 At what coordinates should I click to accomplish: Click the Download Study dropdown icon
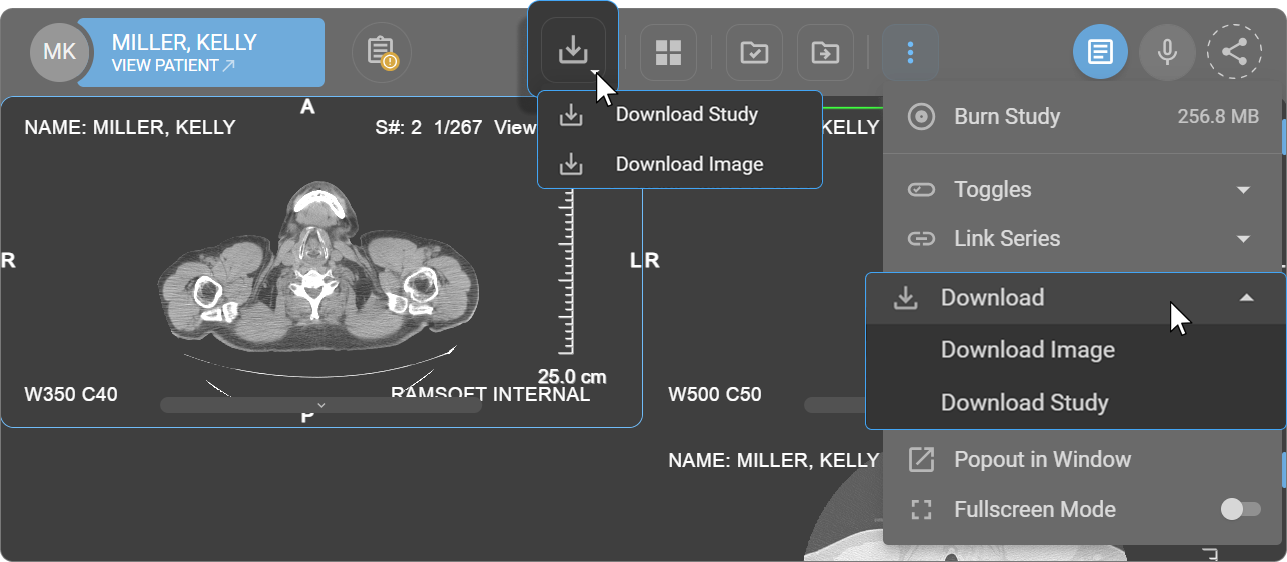tap(571, 115)
